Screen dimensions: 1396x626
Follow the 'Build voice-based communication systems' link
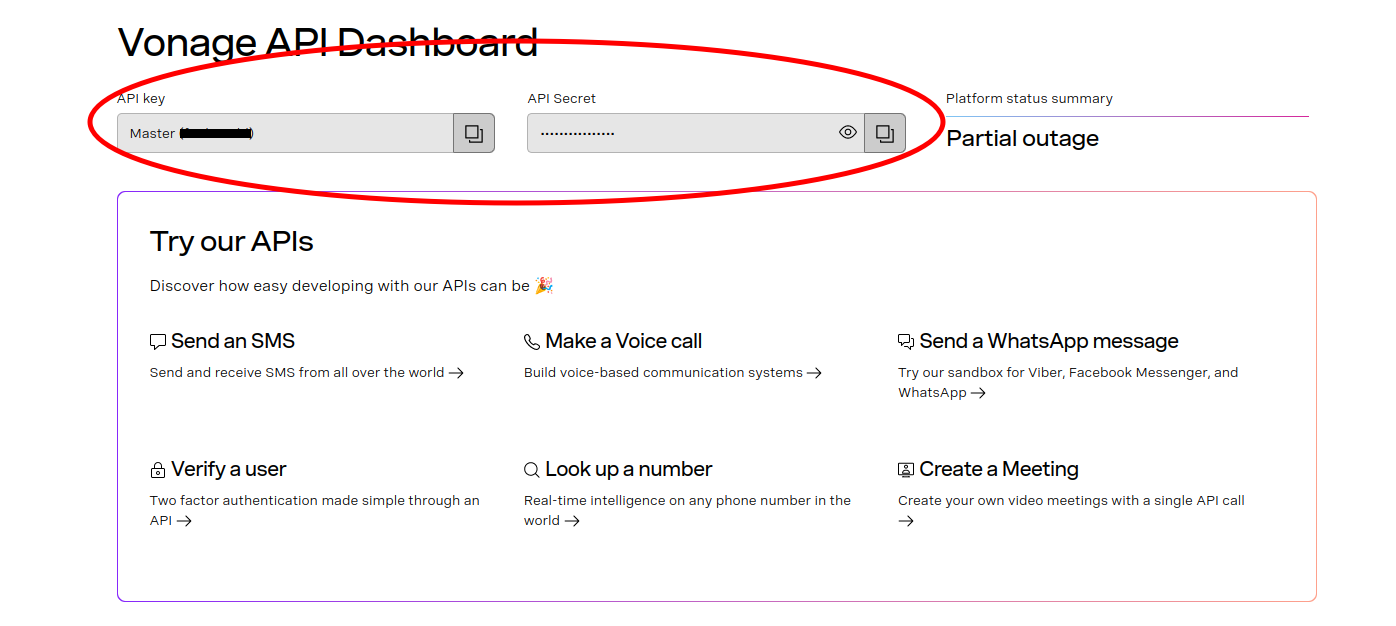[x=672, y=373]
